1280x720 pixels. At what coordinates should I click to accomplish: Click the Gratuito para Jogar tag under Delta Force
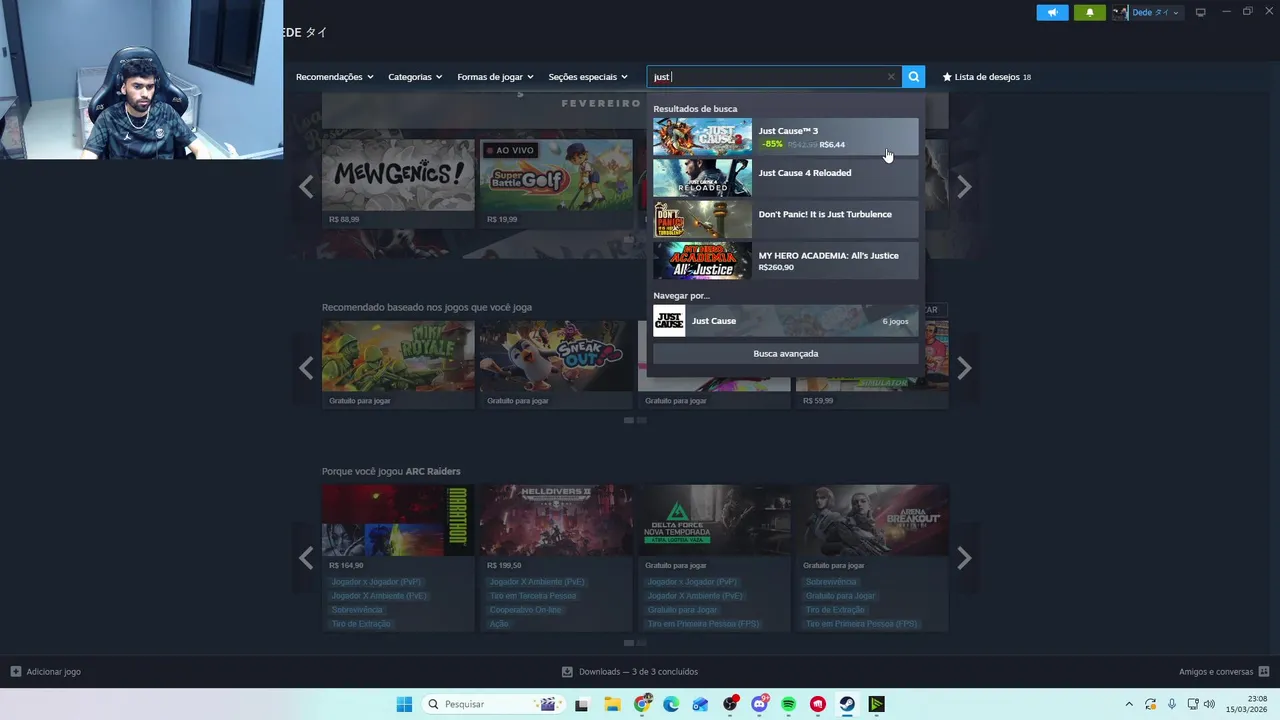(x=682, y=610)
